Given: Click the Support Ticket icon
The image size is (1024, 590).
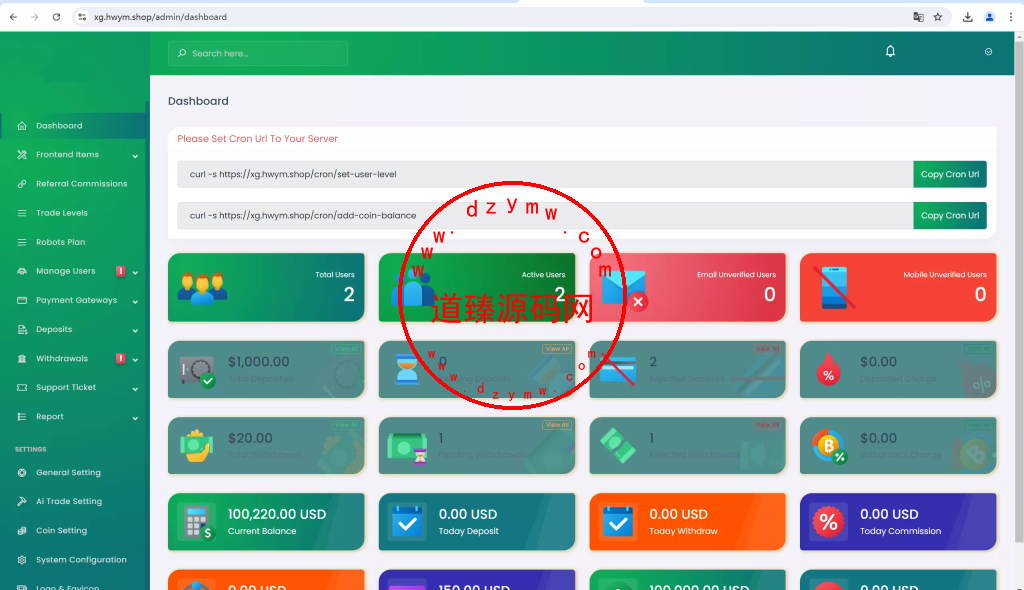Looking at the screenshot, I should 22,387.
